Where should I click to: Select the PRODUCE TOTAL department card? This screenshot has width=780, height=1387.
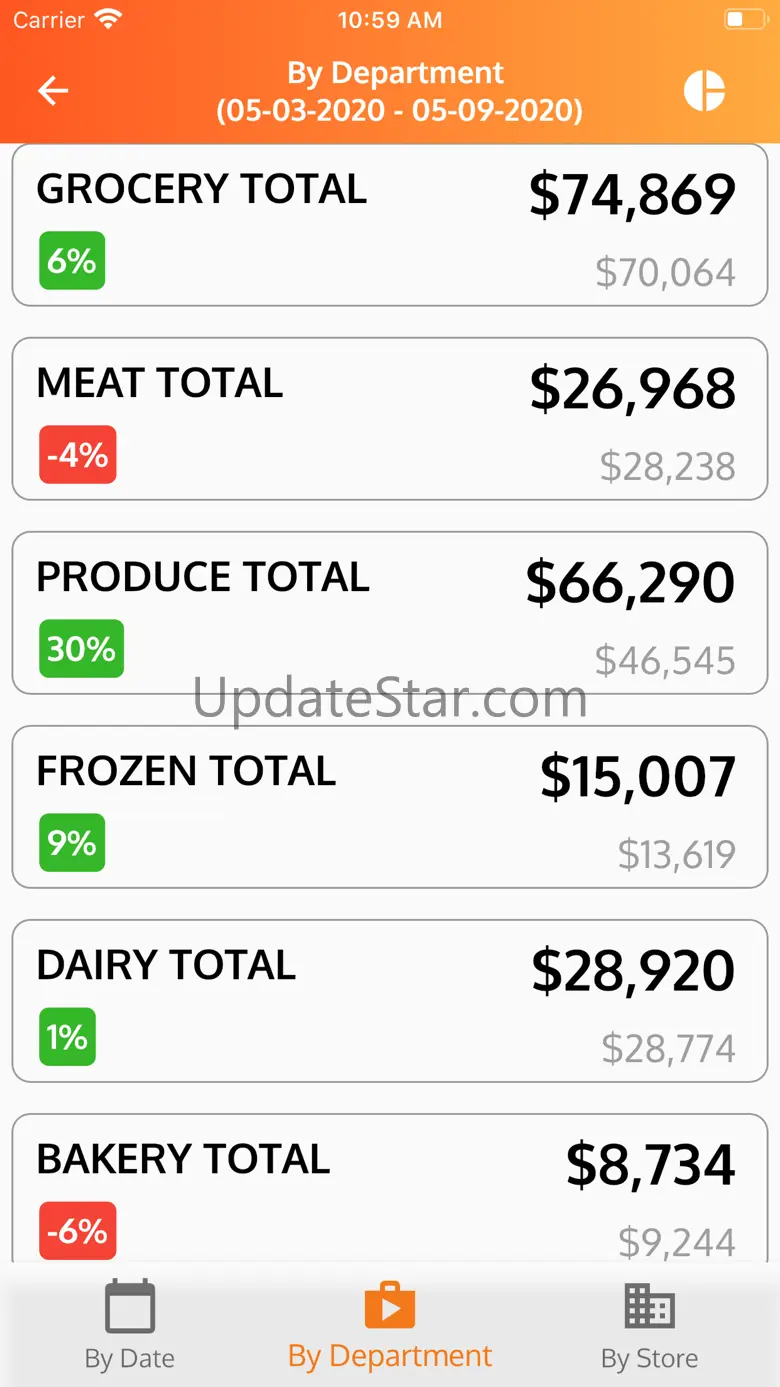(389, 613)
